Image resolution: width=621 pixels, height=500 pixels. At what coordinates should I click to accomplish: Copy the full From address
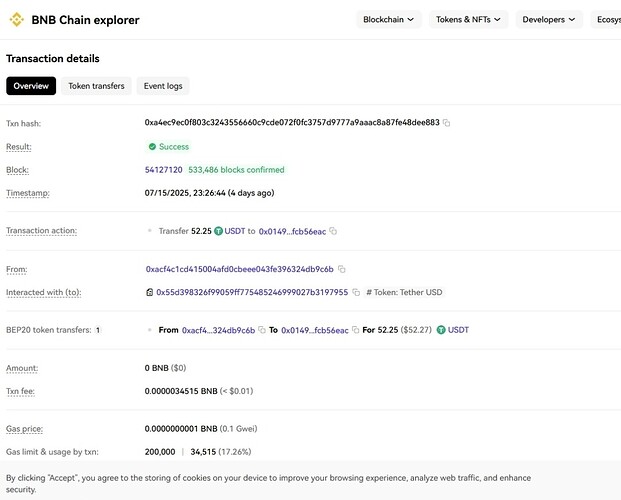click(x=342, y=269)
